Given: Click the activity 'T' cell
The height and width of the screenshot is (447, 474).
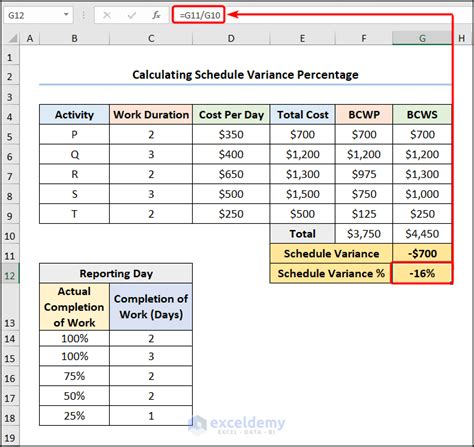Looking at the screenshot, I should 74,214.
